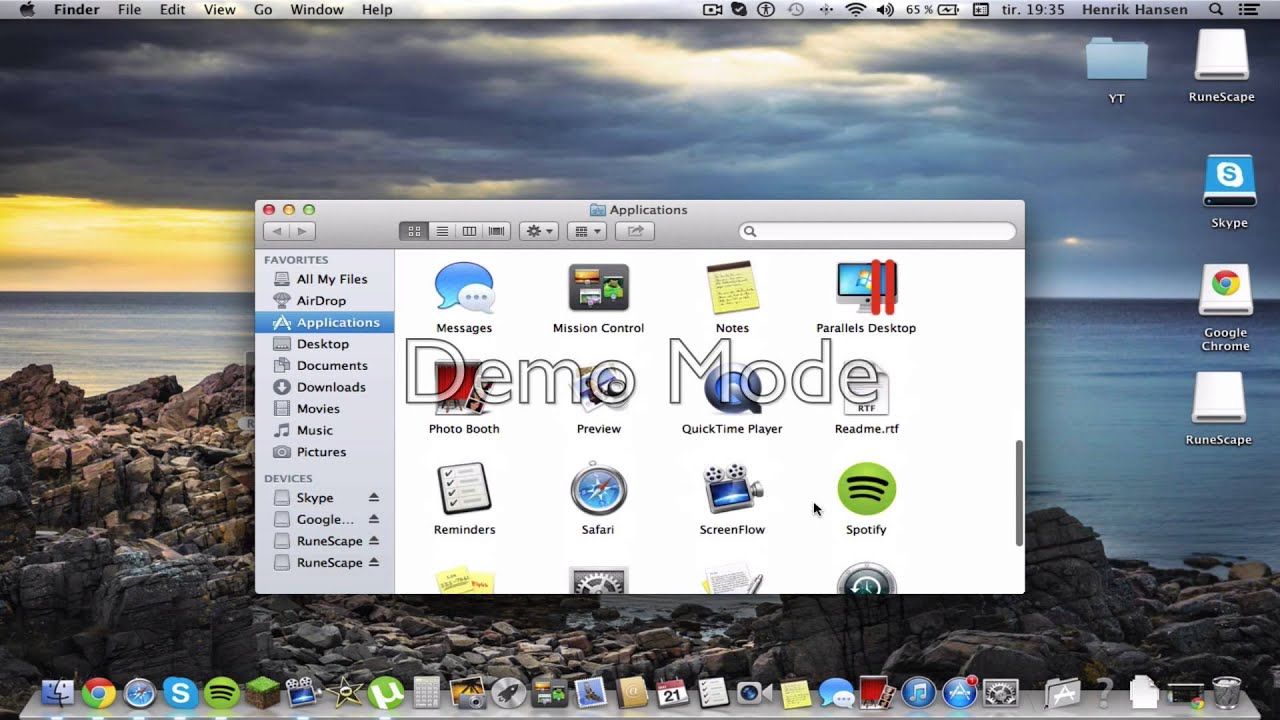Launch Google Chrome from the Dock
Image resolution: width=1280 pixels, height=720 pixels.
point(98,692)
